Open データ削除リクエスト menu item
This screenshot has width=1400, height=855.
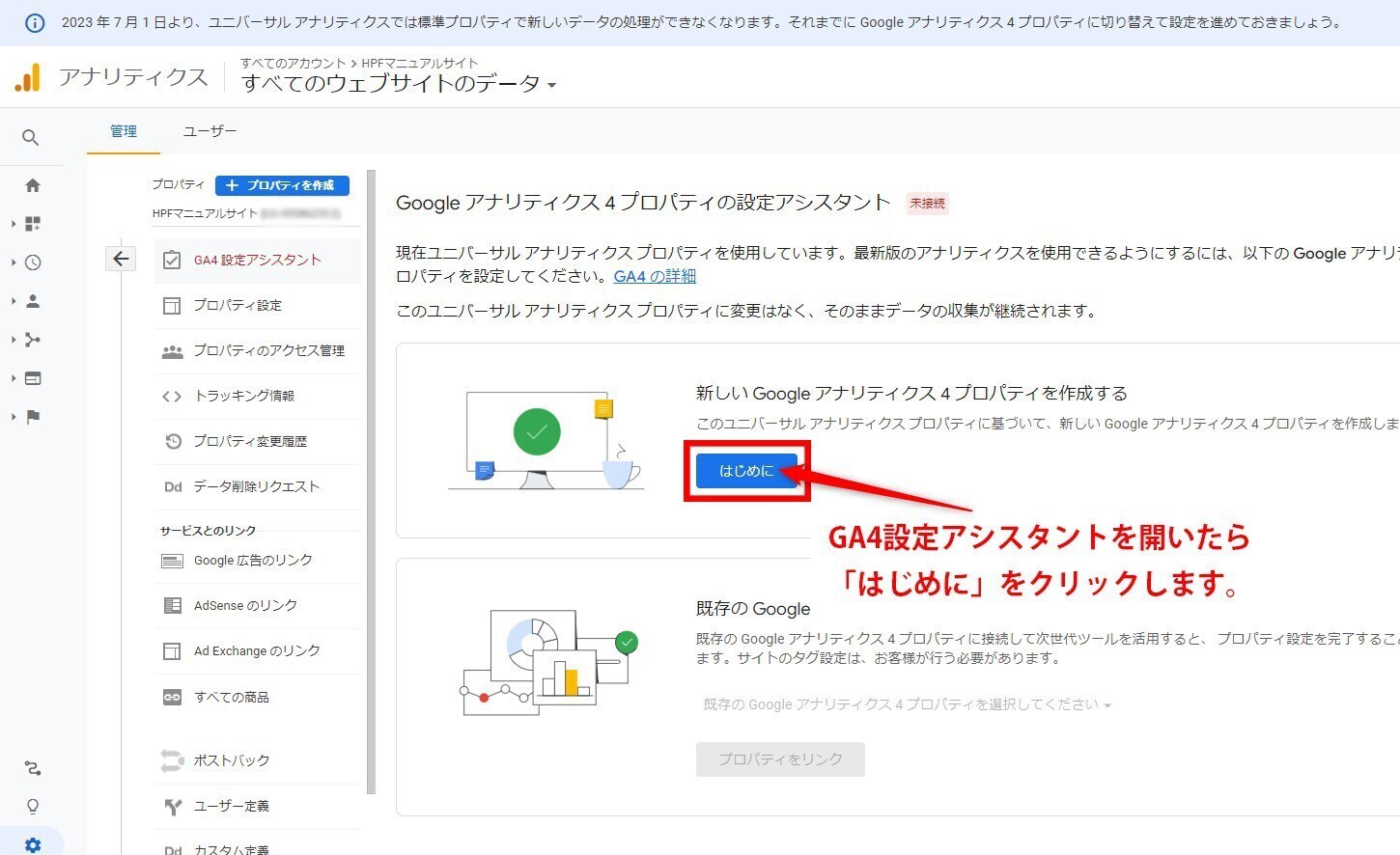[x=257, y=486]
